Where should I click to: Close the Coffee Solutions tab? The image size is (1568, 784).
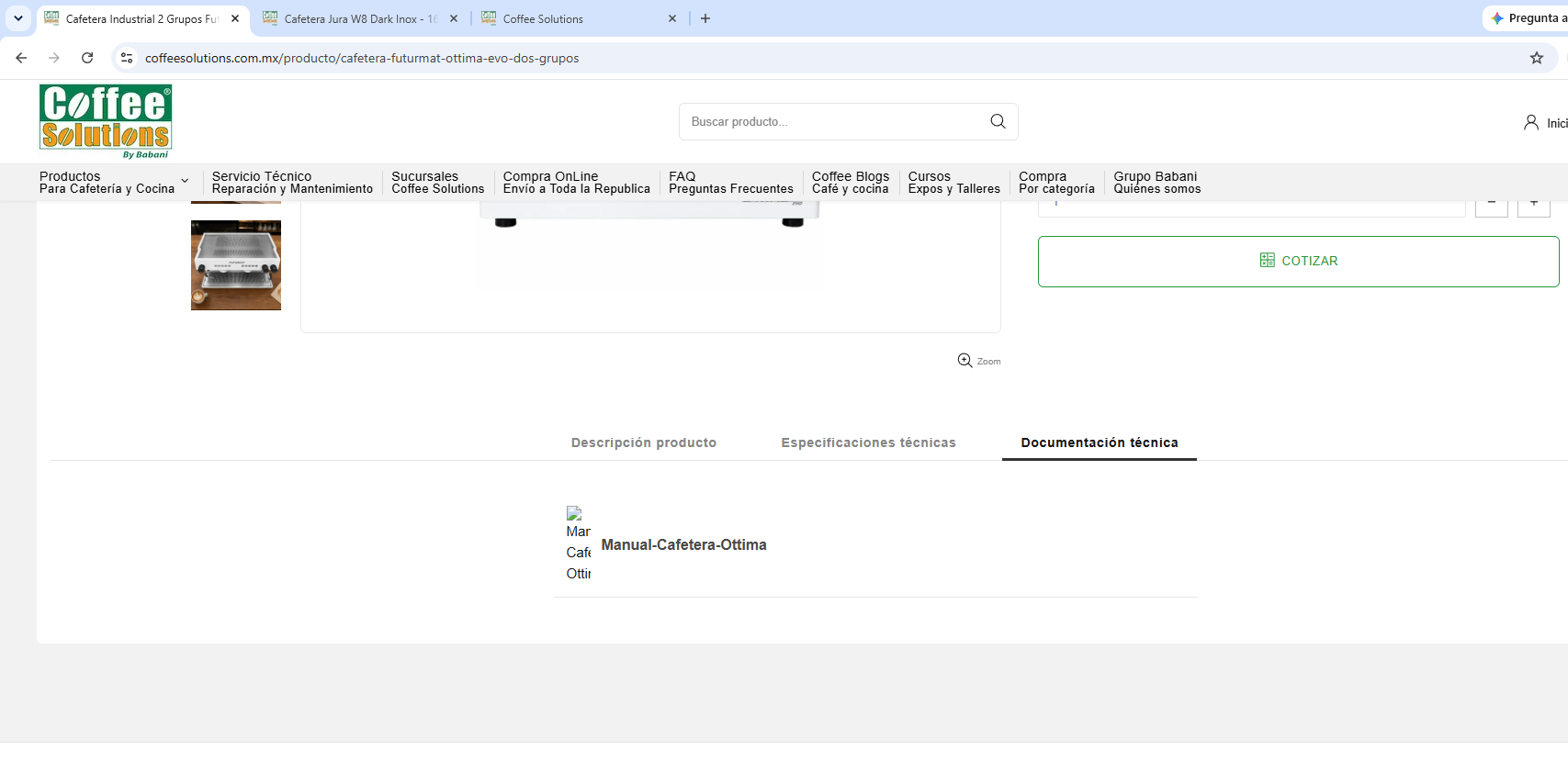tap(672, 18)
